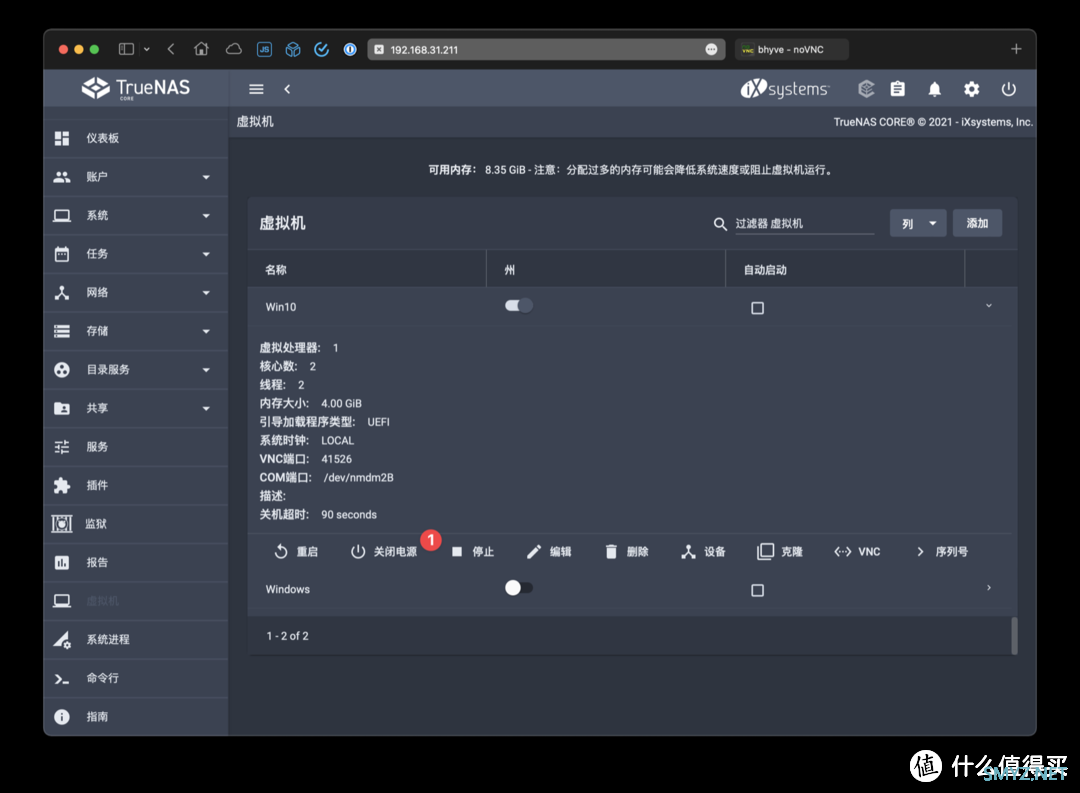Click the cube extension icon
The image size is (1080, 793).
click(x=293, y=49)
